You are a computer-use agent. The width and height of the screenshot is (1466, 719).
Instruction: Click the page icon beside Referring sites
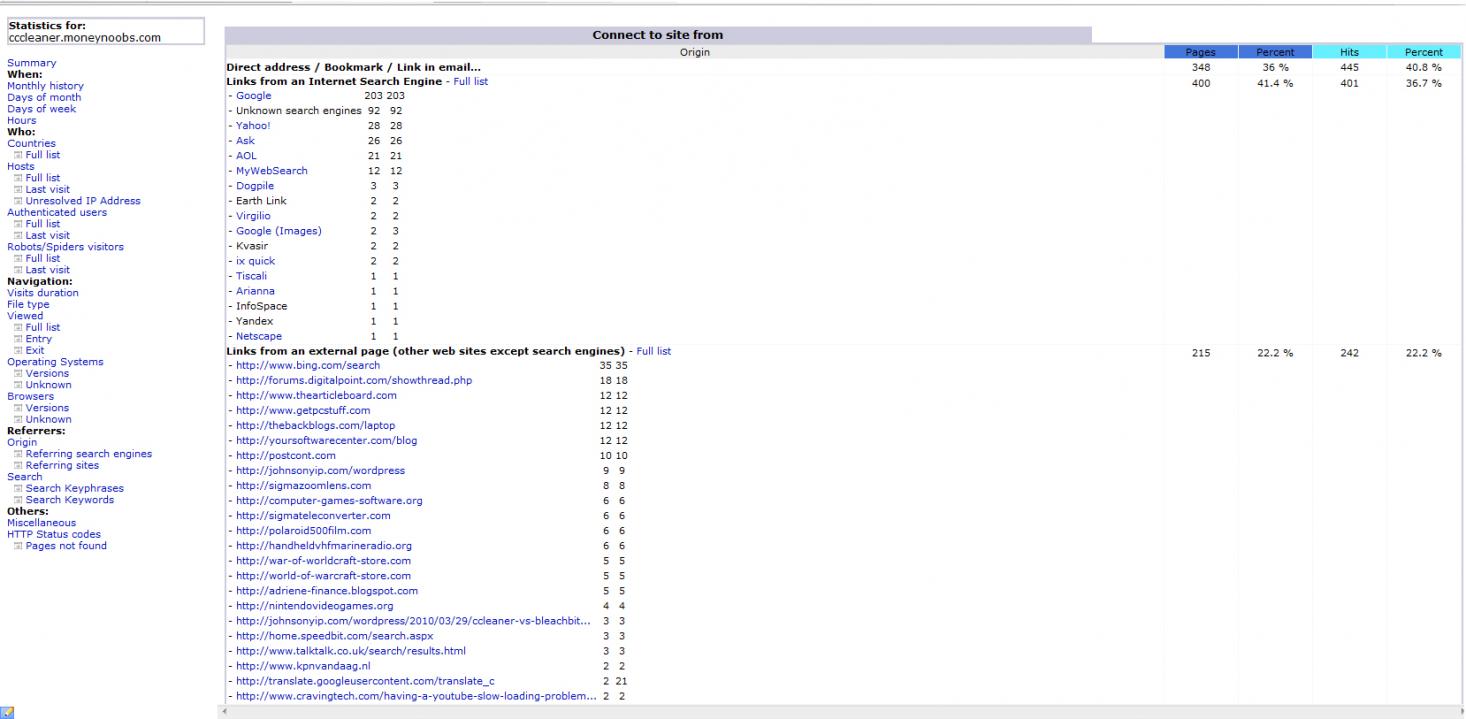(18, 465)
